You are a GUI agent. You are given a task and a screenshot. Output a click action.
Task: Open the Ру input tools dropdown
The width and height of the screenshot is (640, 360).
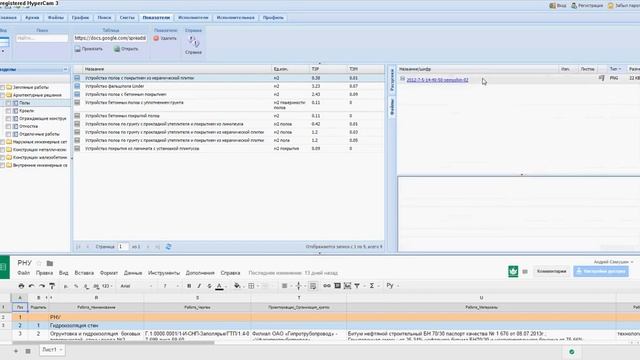(392, 286)
